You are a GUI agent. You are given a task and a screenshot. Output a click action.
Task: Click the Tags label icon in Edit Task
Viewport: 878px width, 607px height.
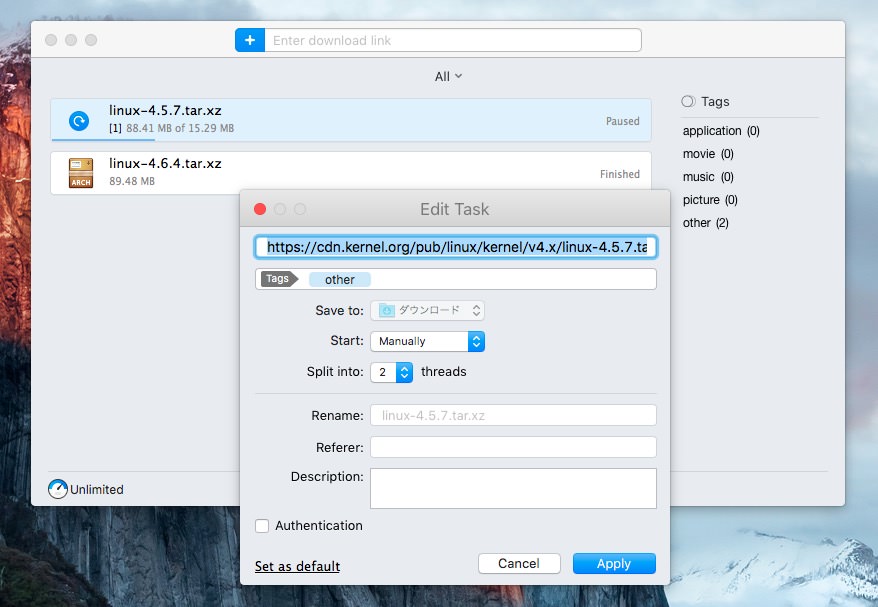[279, 279]
